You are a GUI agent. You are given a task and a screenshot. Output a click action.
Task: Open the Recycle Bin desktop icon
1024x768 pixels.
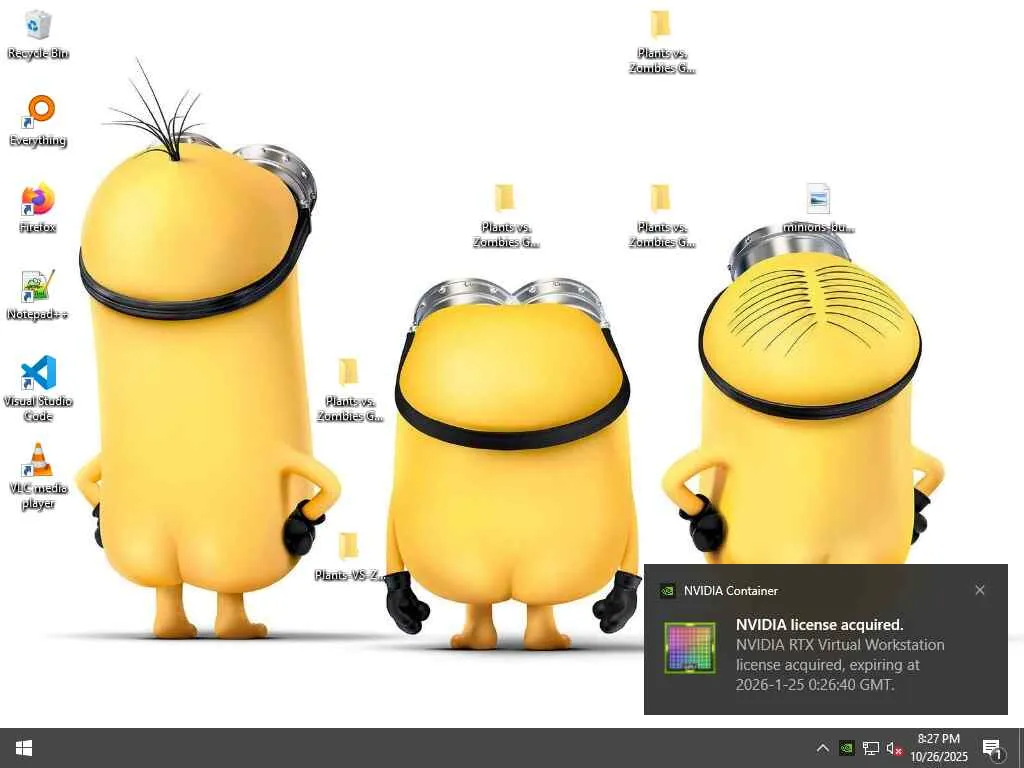[x=38, y=36]
